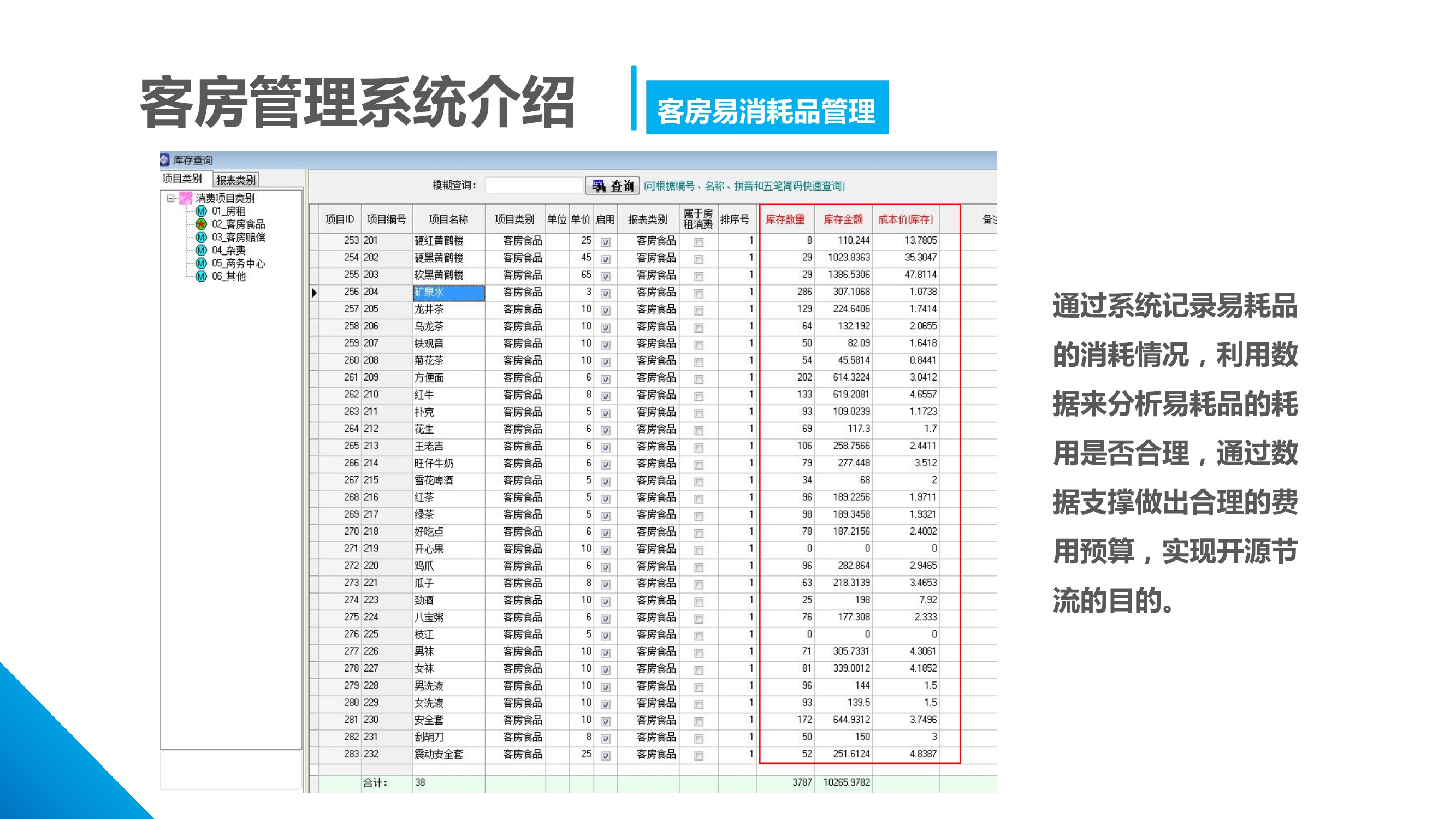
Task: Click the current row indicator arrow
Action: pyautogui.click(x=314, y=292)
